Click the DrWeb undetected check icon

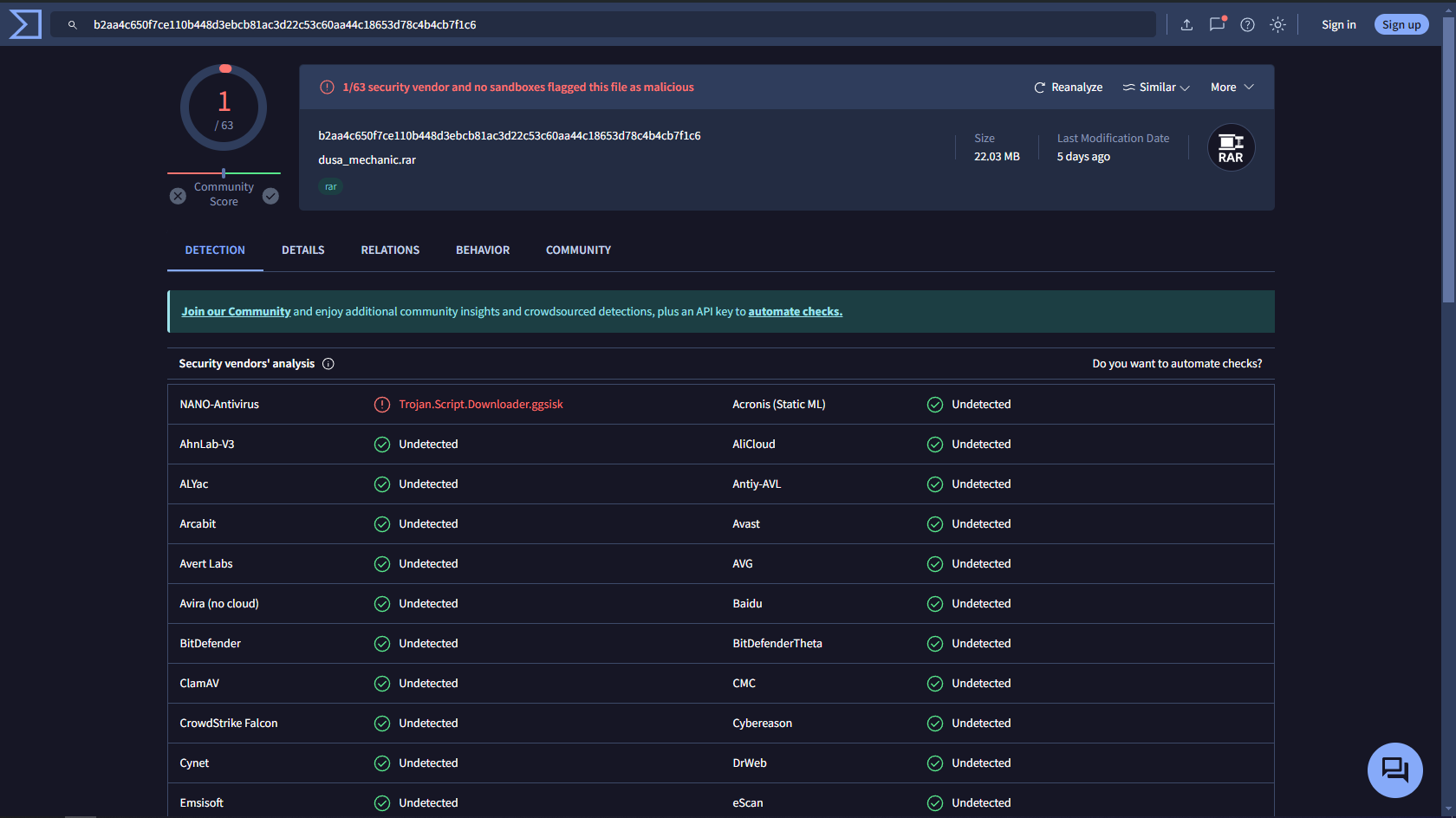(x=935, y=763)
